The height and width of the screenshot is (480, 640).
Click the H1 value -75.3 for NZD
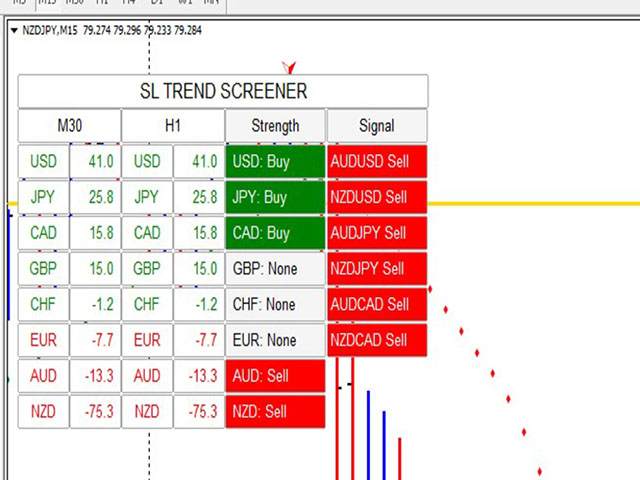coord(199,411)
